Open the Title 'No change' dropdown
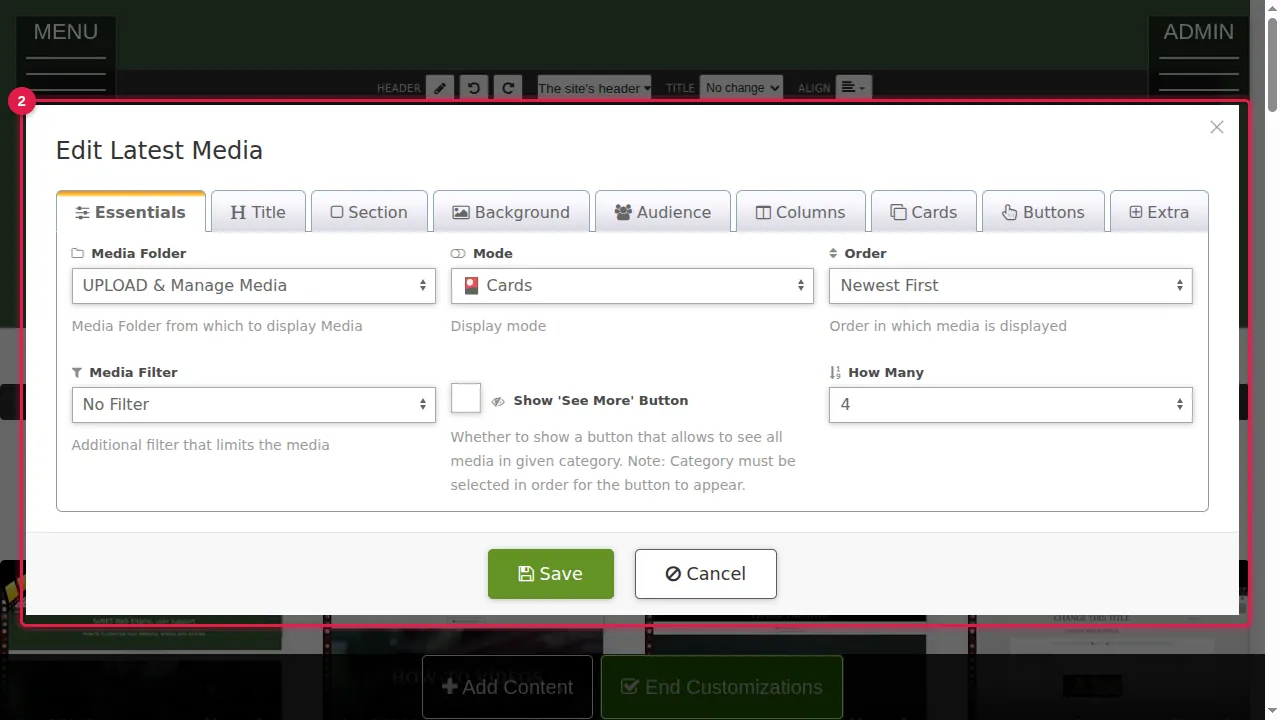Screen dimensions: 1280x720 741,88
